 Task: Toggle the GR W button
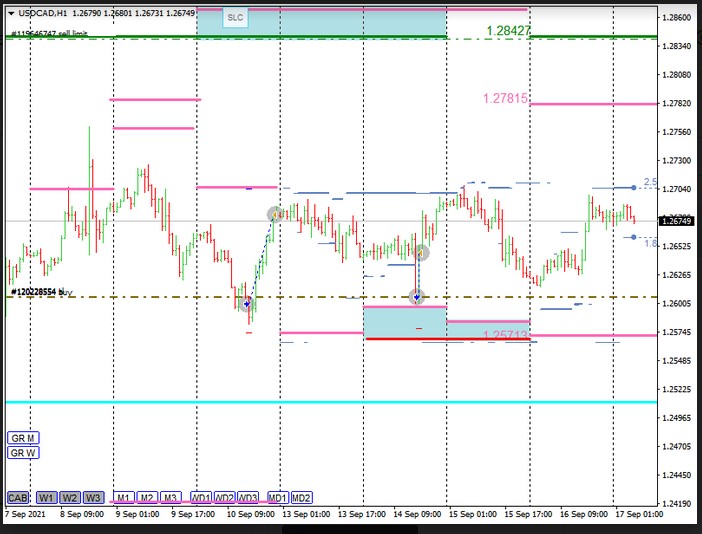pos(22,453)
